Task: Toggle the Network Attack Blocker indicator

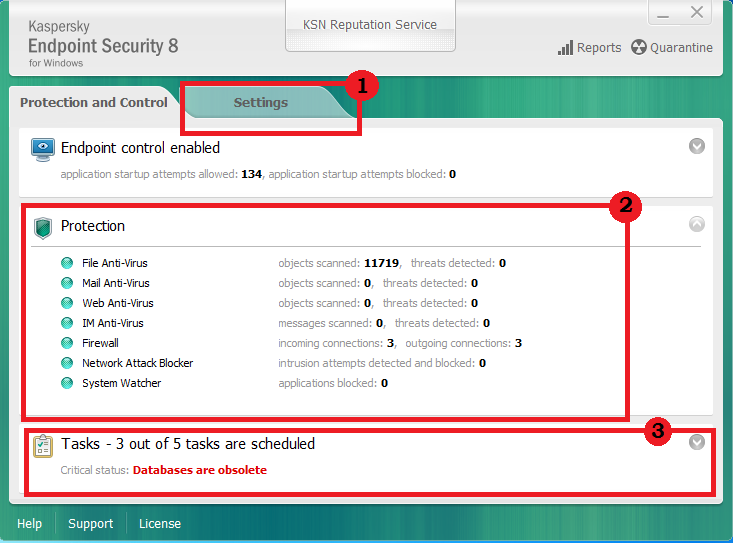Action: point(67,363)
